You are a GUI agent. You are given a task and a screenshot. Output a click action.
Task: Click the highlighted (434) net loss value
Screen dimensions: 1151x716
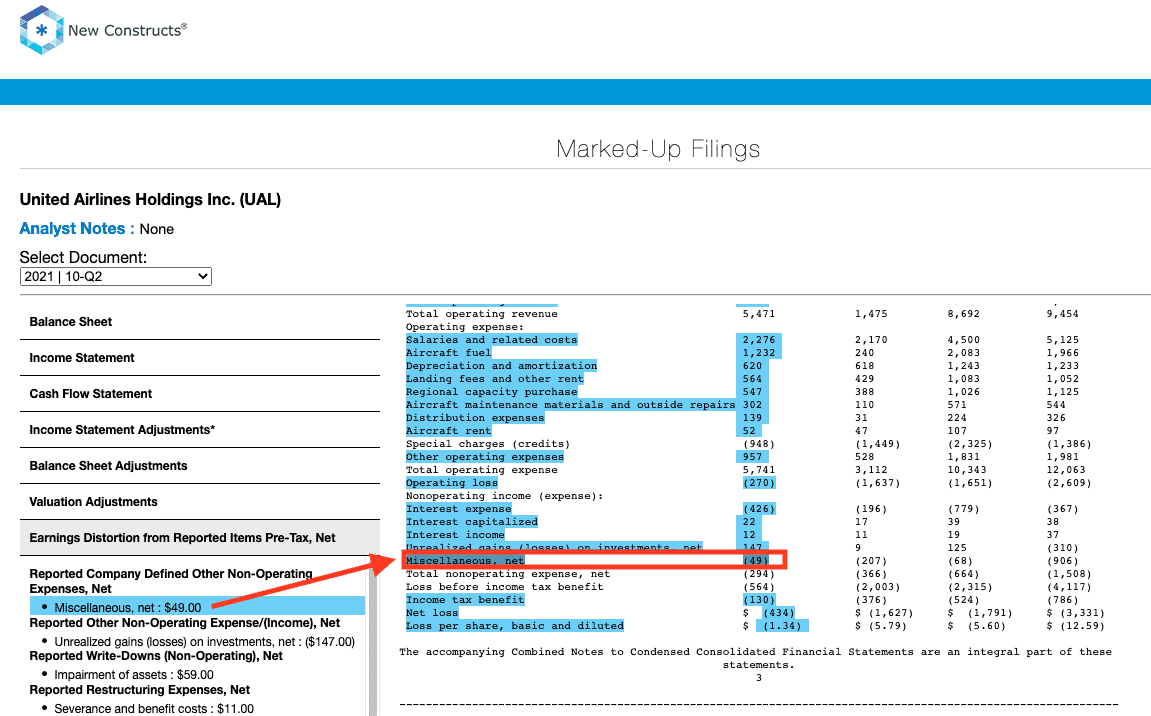point(779,612)
